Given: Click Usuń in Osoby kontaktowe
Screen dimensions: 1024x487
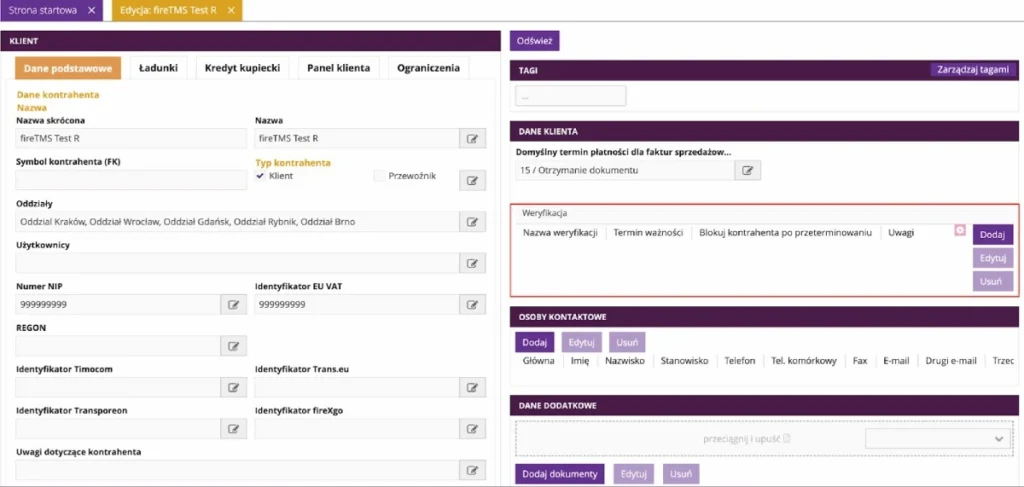Looking at the screenshot, I should click(627, 342).
